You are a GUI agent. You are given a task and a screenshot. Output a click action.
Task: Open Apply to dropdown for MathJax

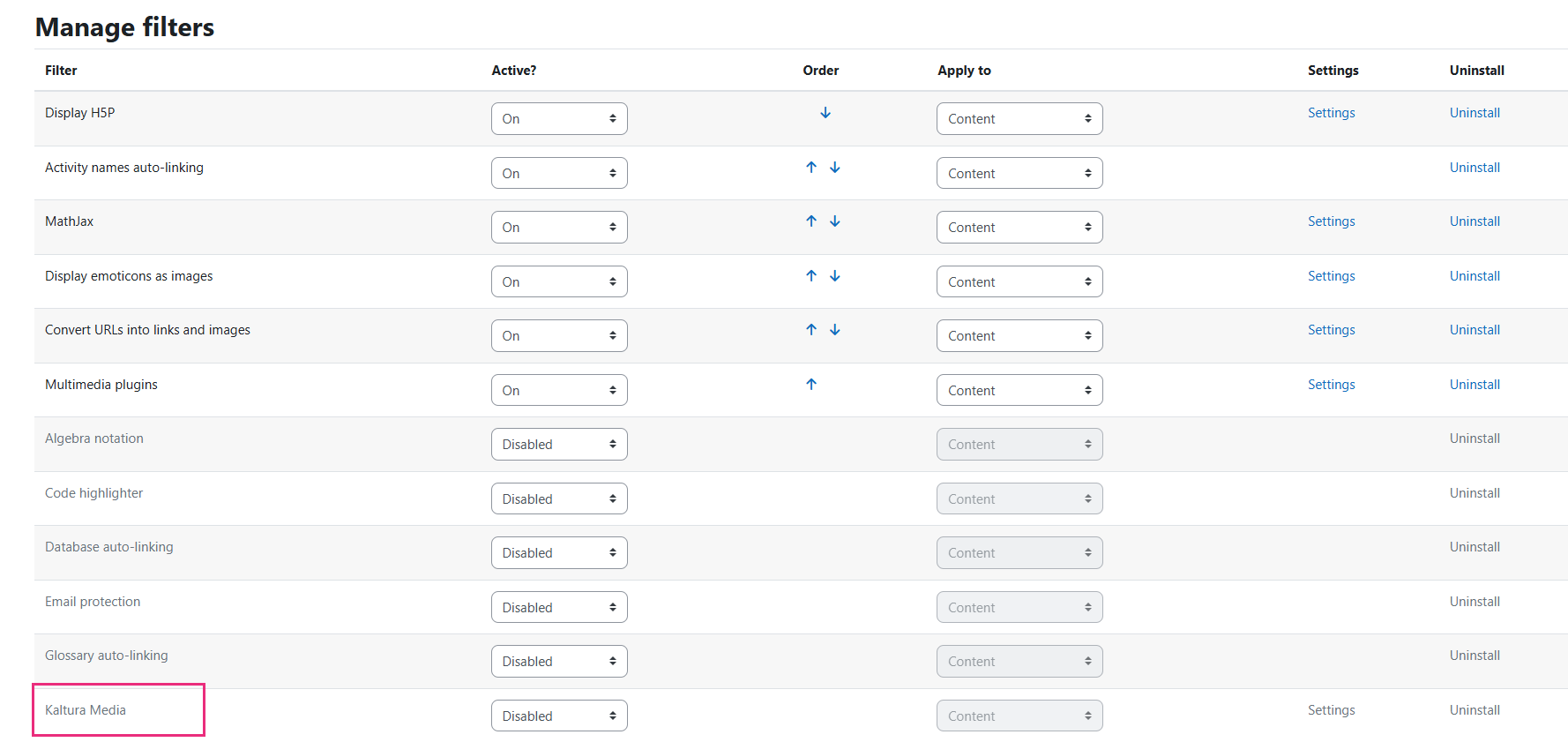(x=1019, y=228)
